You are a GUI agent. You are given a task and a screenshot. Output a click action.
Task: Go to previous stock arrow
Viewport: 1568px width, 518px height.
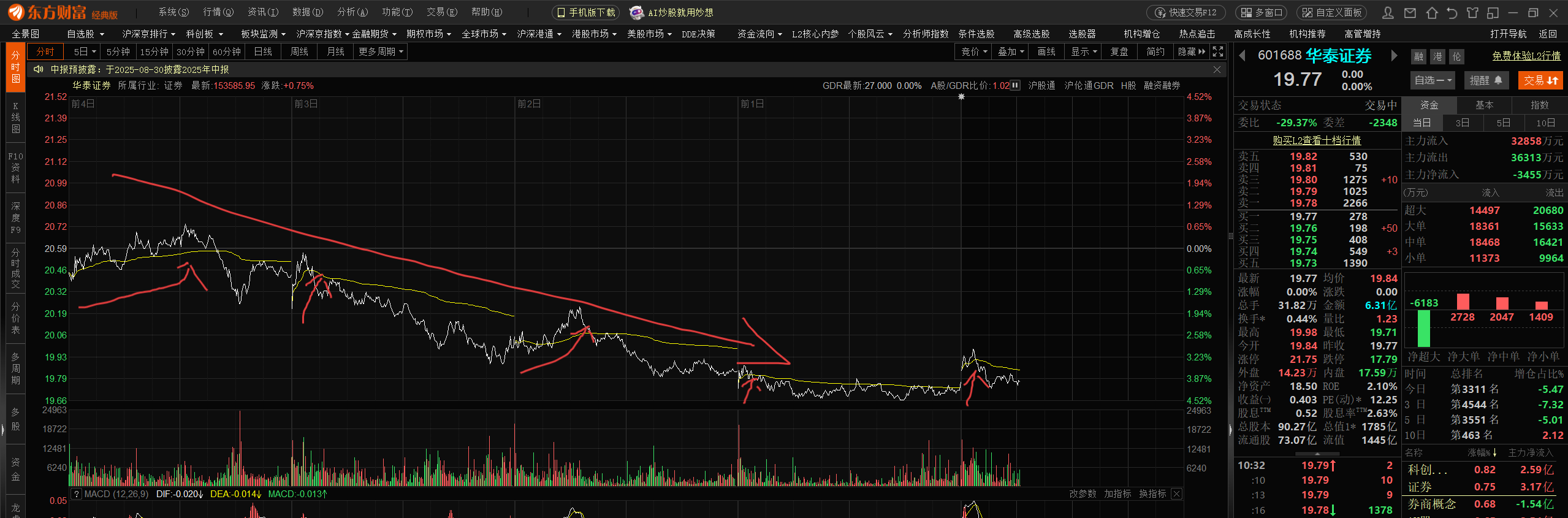click(x=1243, y=56)
